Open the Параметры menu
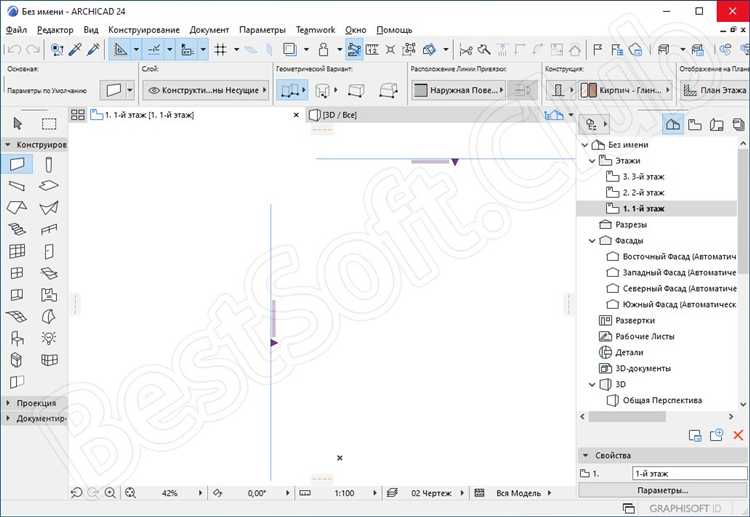The width and height of the screenshot is (750, 517). [262, 30]
